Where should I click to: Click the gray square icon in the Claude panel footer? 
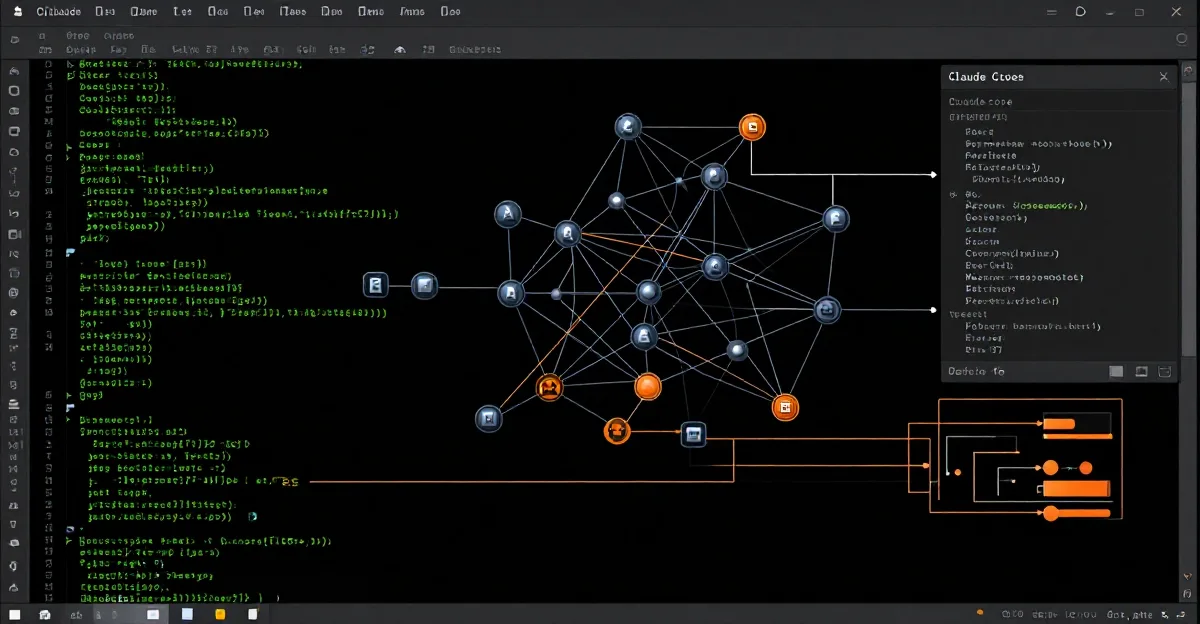point(1117,372)
